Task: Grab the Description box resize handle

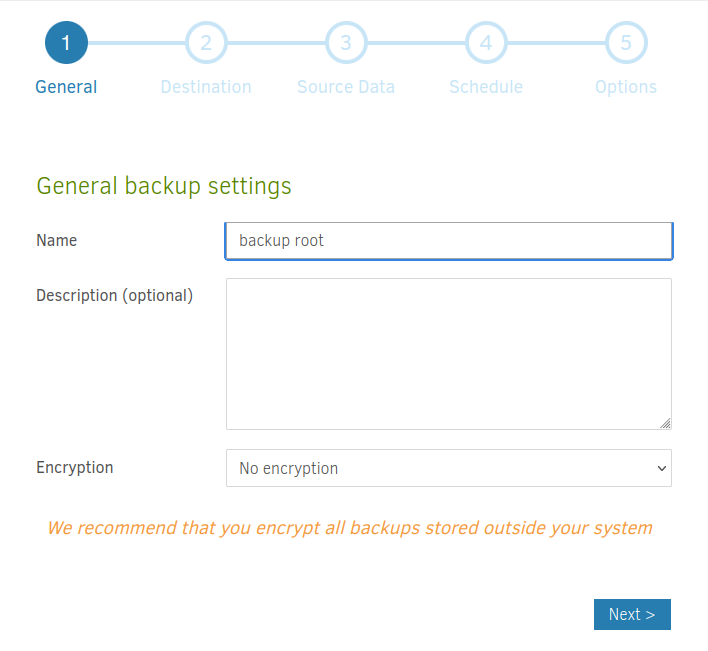Action: [665, 423]
